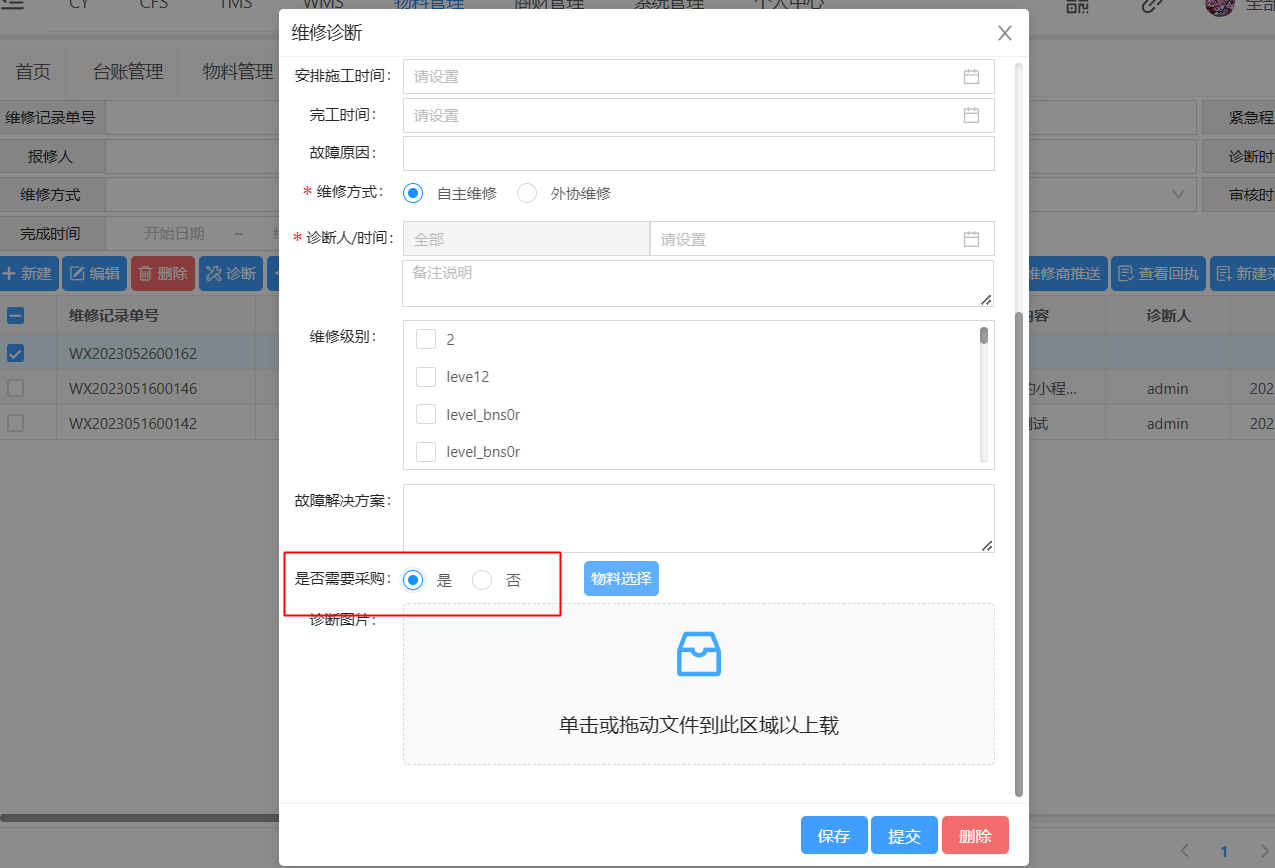Click calendar icon in 完工时间 field
The height and width of the screenshot is (868, 1275).
[971, 115]
